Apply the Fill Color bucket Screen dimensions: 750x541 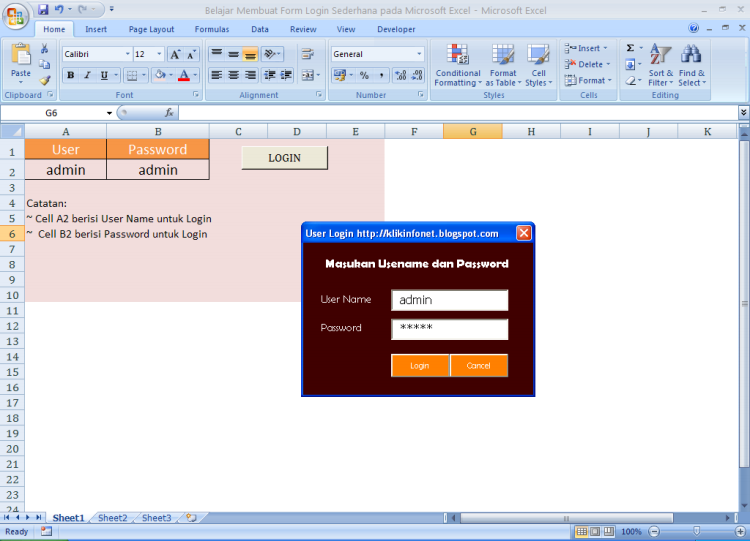[x=160, y=75]
